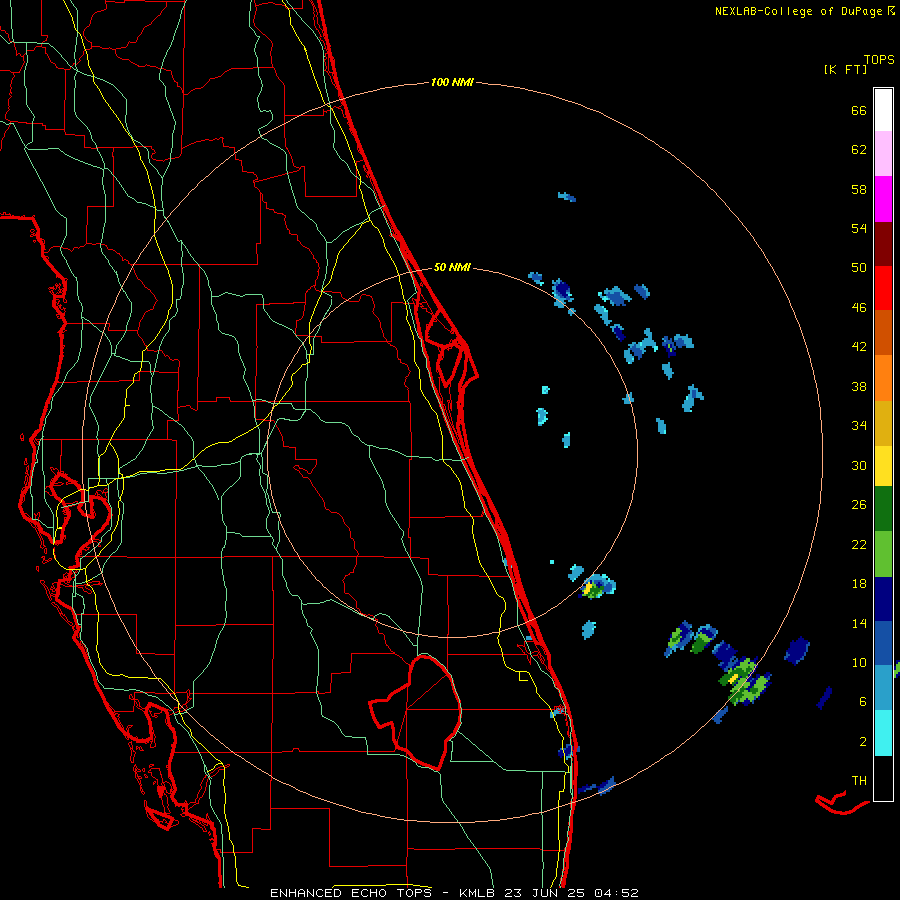
Task: Click the legend value 26
Action: pyautogui.click(x=859, y=505)
